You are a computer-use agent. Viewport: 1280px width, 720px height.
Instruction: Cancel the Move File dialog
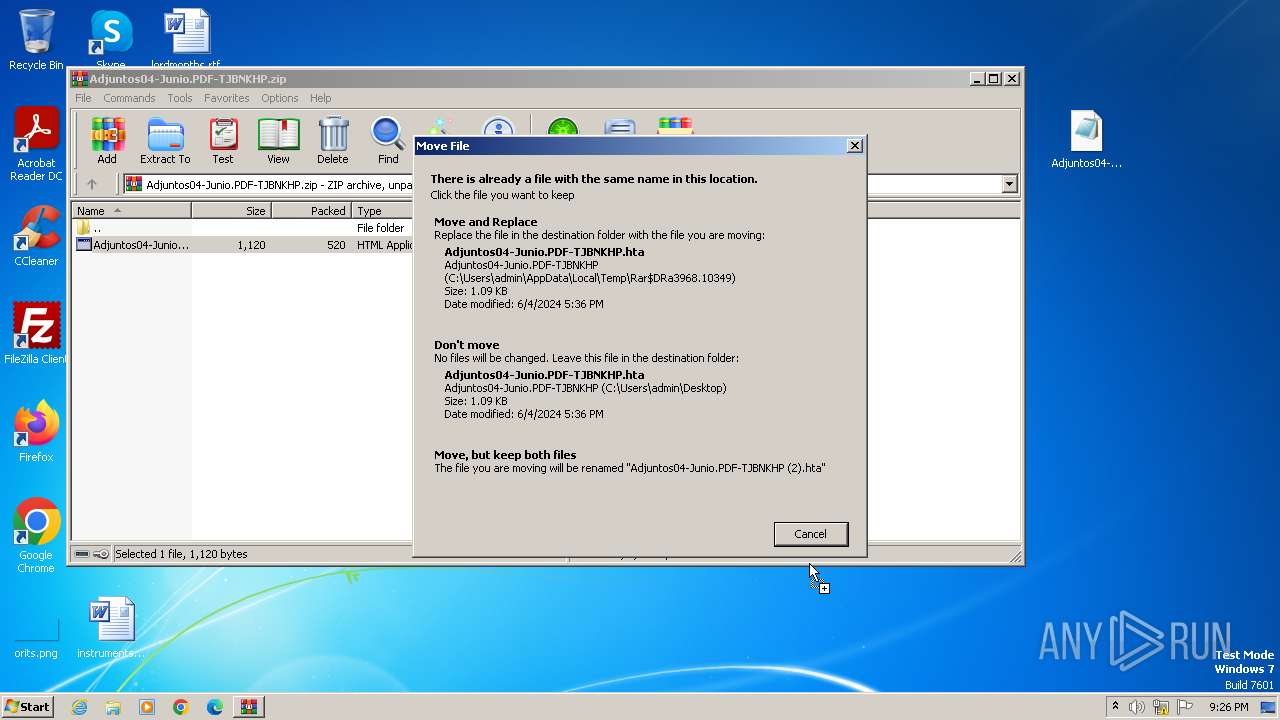point(810,534)
